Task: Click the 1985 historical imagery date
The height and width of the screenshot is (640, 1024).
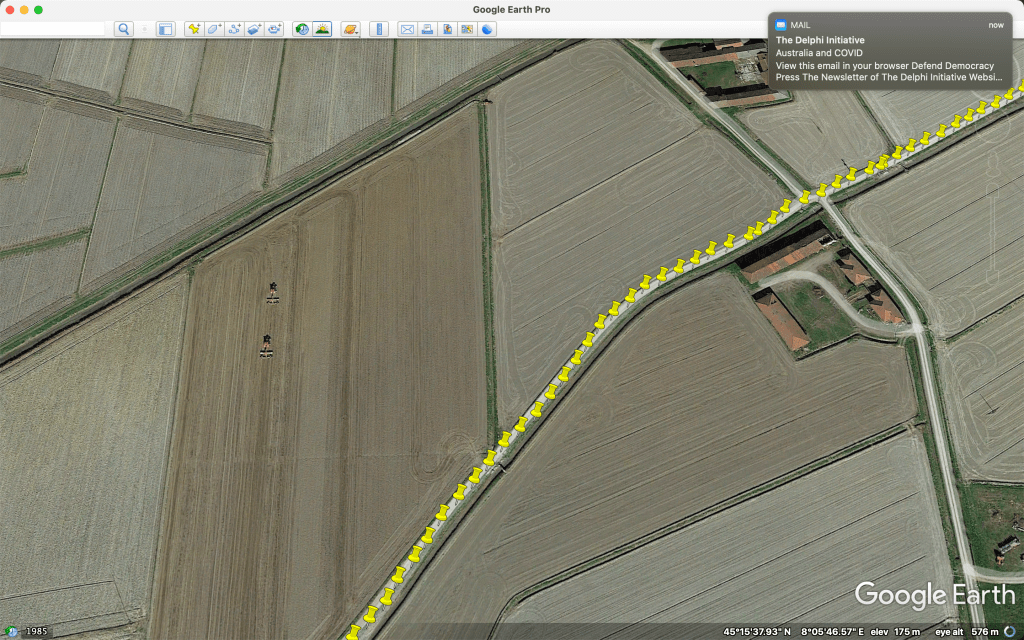Action: (x=36, y=631)
